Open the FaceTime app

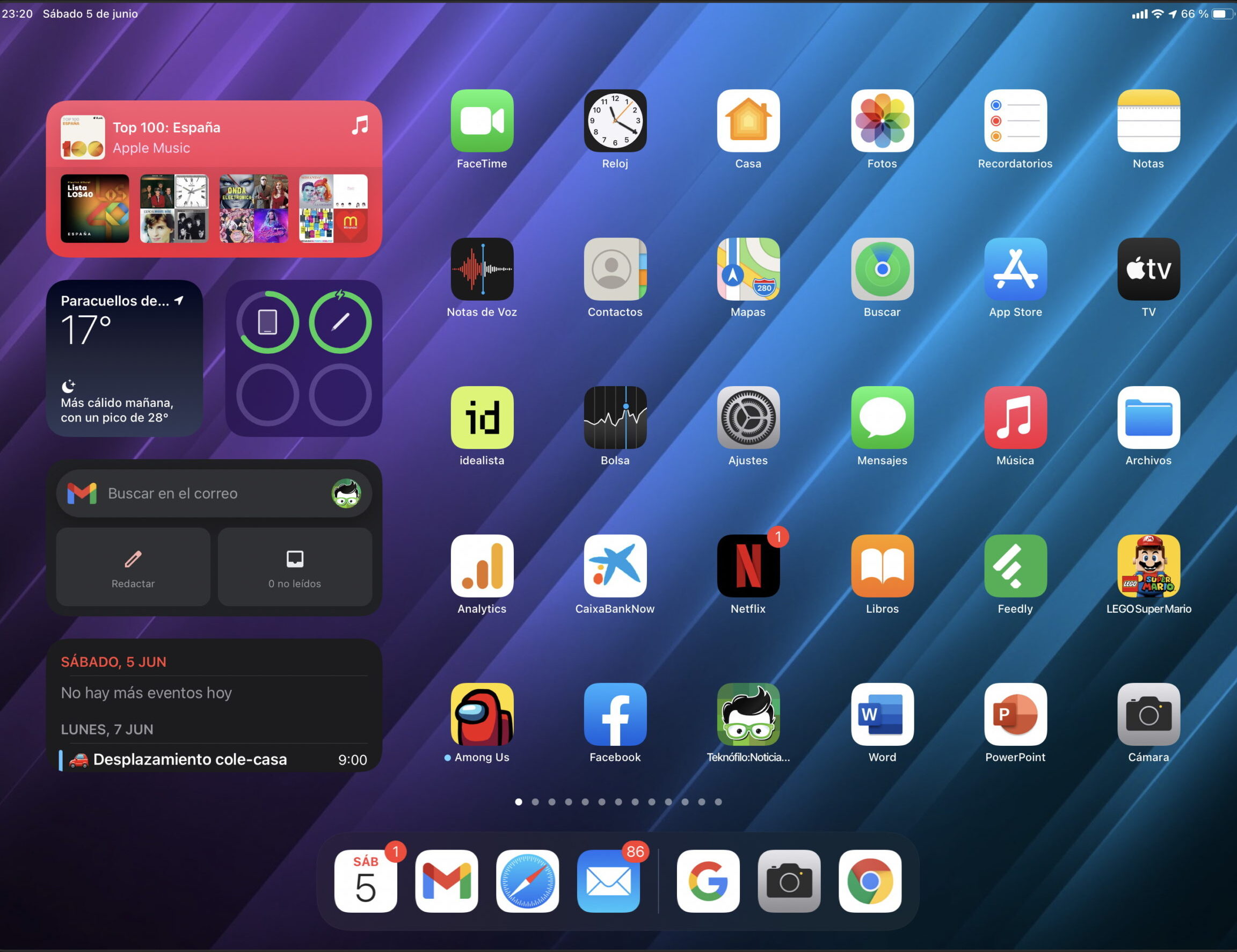(x=482, y=121)
